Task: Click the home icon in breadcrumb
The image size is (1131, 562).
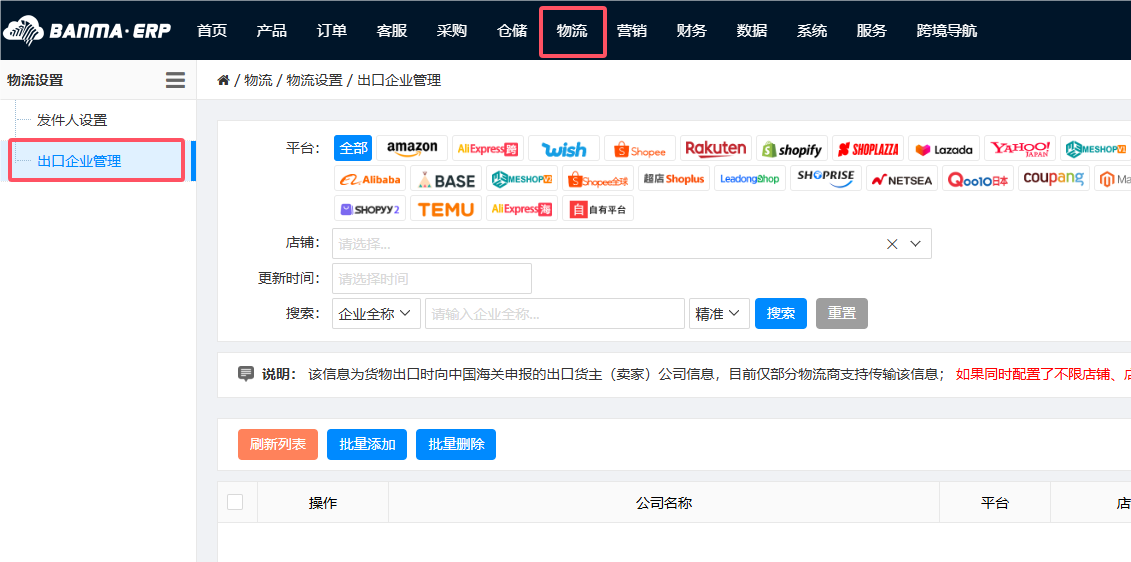Action: (x=223, y=80)
